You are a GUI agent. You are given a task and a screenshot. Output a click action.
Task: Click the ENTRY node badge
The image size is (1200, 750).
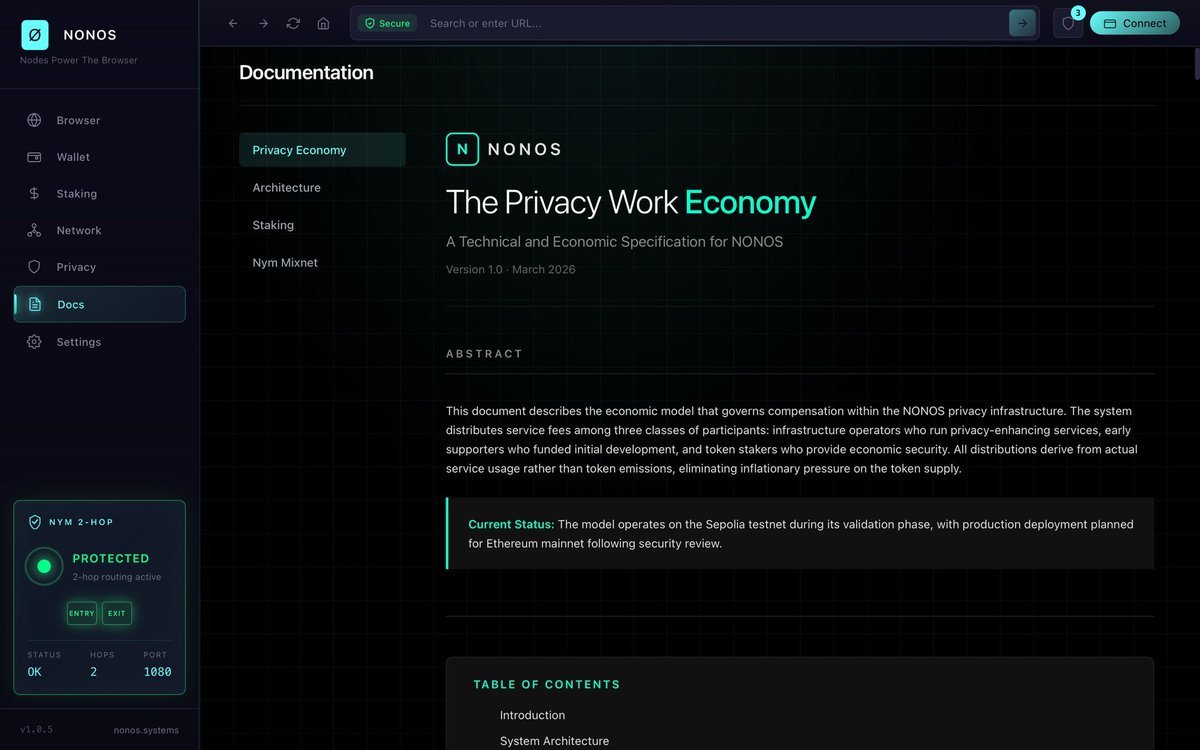[x=82, y=613]
